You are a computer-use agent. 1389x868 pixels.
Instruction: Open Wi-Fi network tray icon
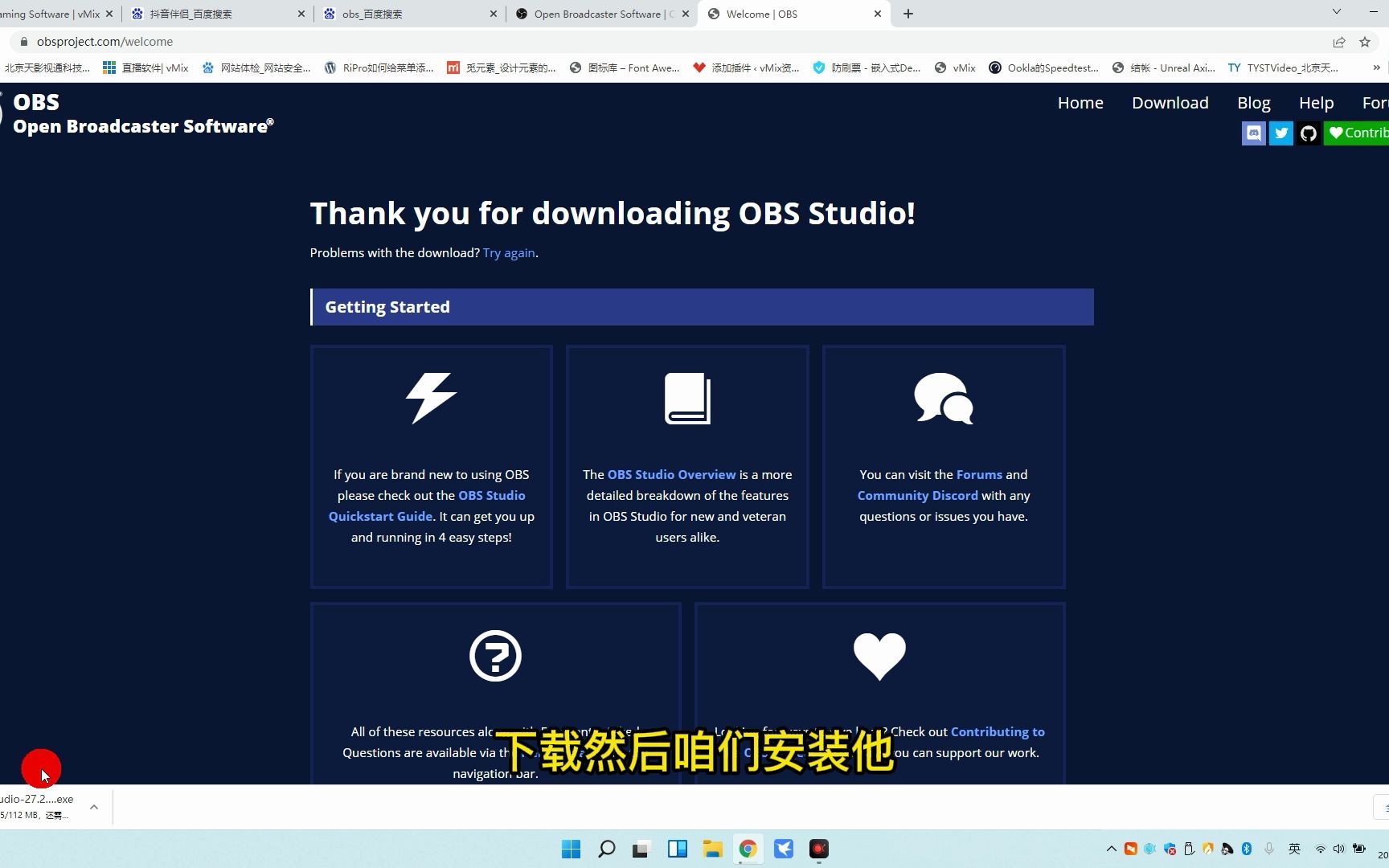point(1320,849)
